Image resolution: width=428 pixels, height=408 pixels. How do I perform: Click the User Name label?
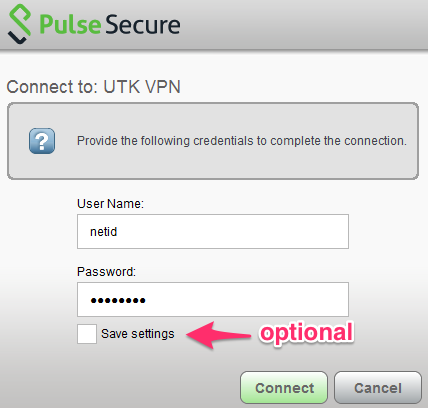coord(110,204)
